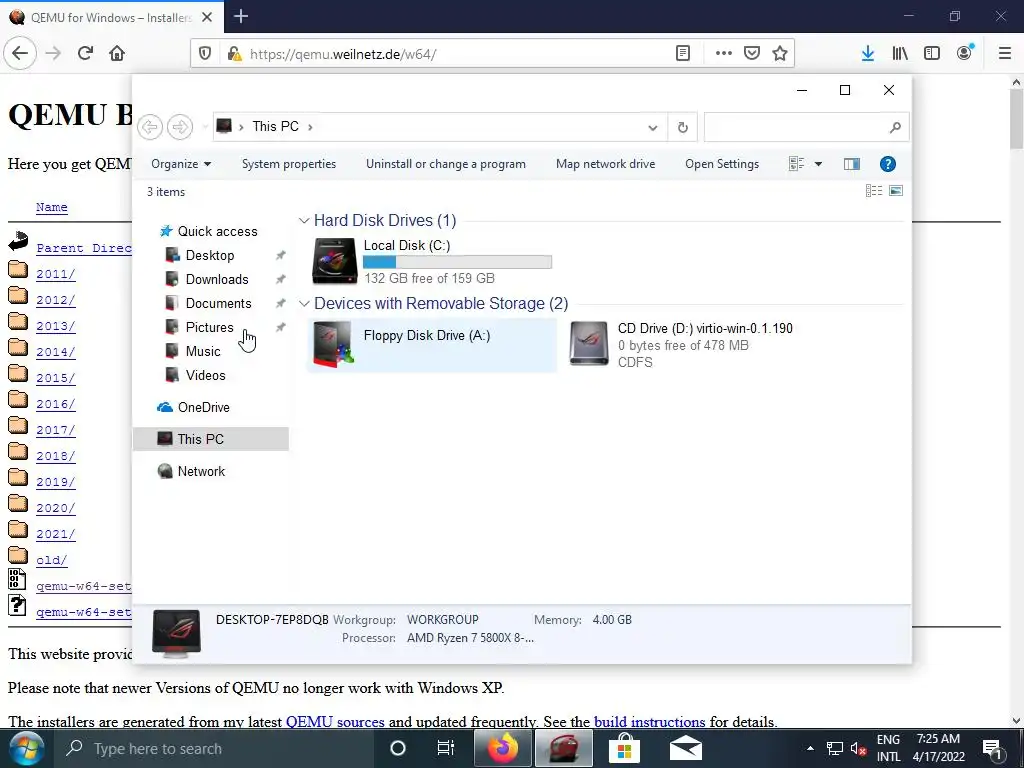
Task: Open Pictures in navigation pane
Action: coord(209,327)
